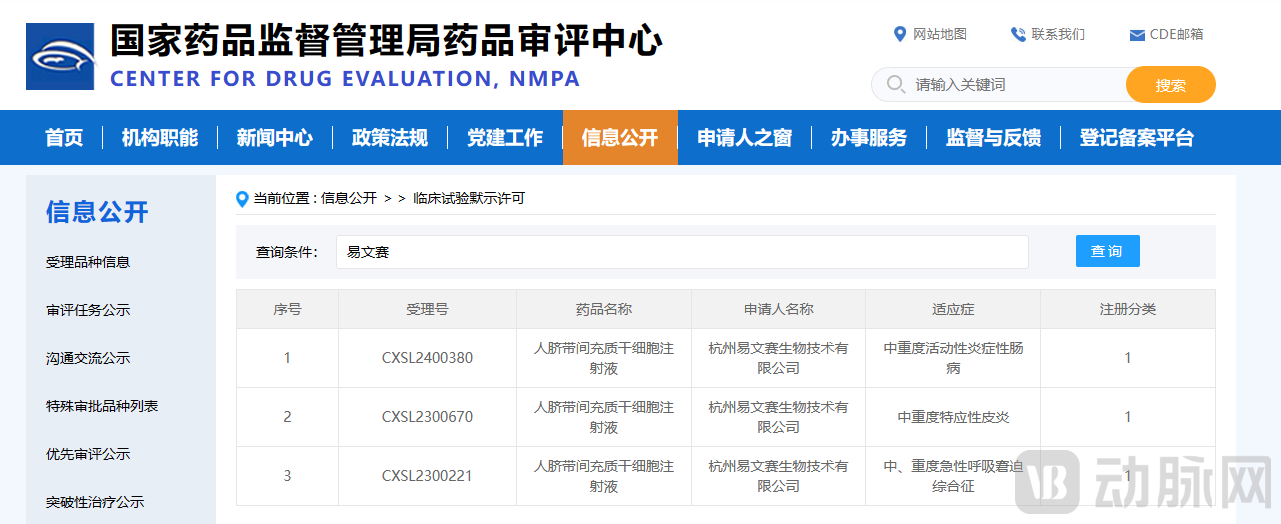Click the current location pin icon

coord(242,199)
